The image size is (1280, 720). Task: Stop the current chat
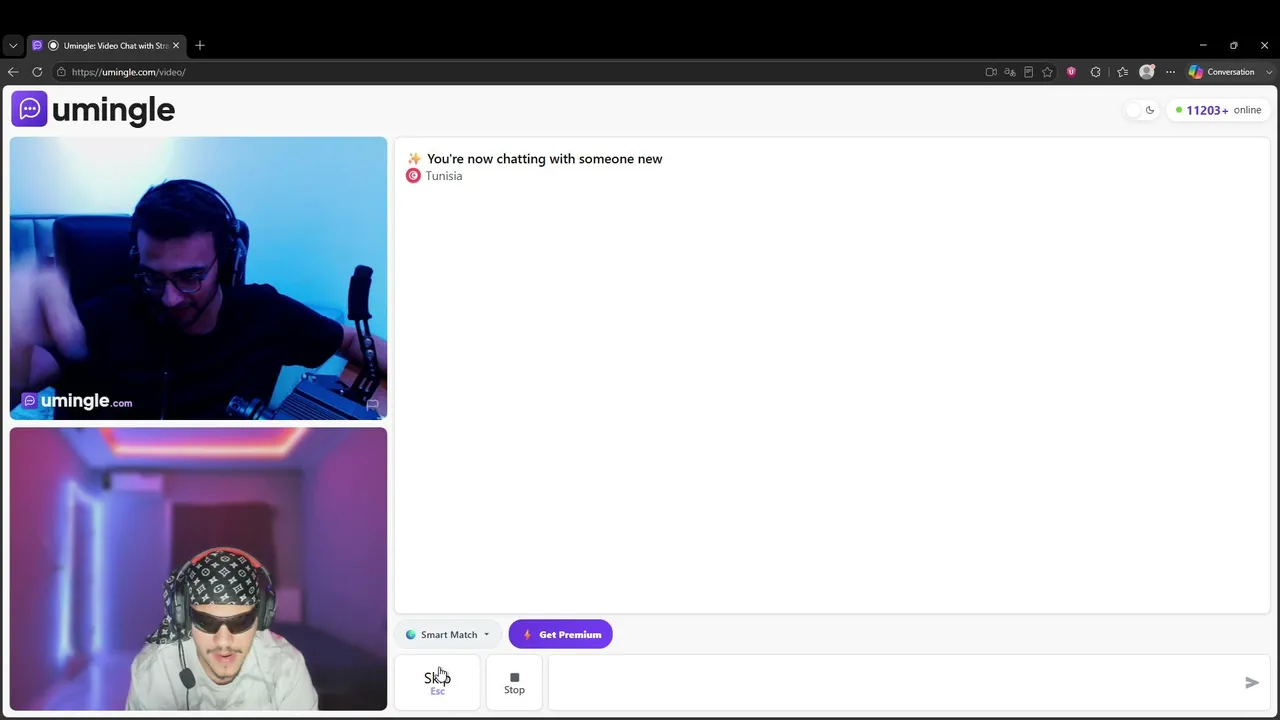(x=514, y=682)
